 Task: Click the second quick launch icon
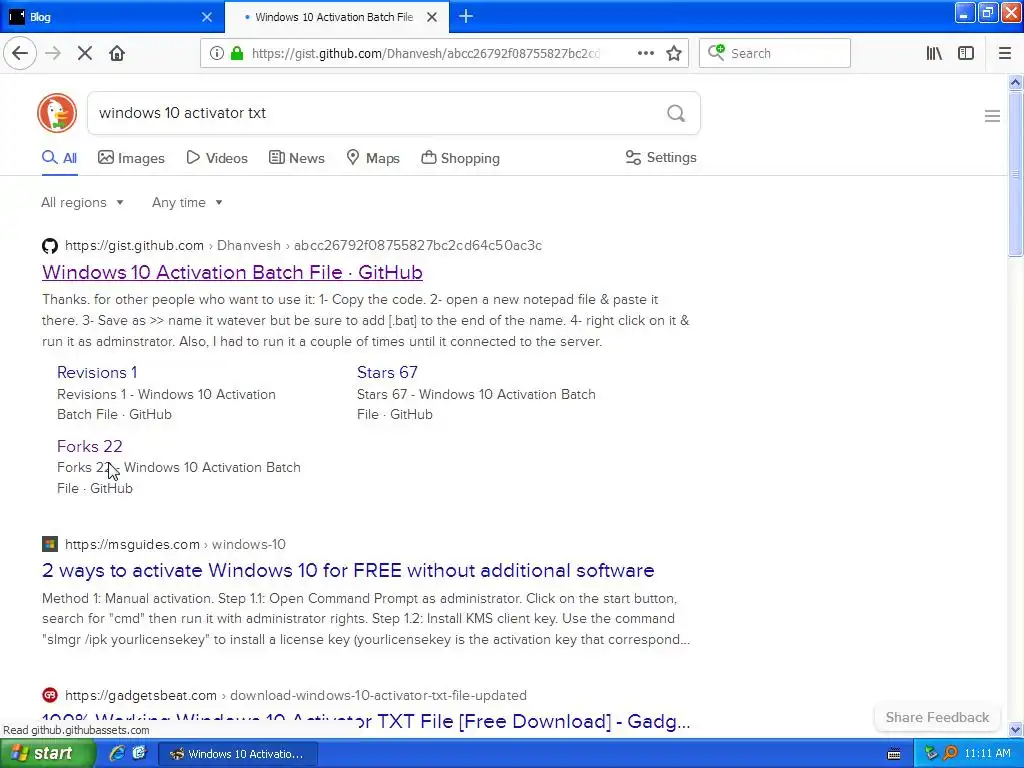pos(139,753)
